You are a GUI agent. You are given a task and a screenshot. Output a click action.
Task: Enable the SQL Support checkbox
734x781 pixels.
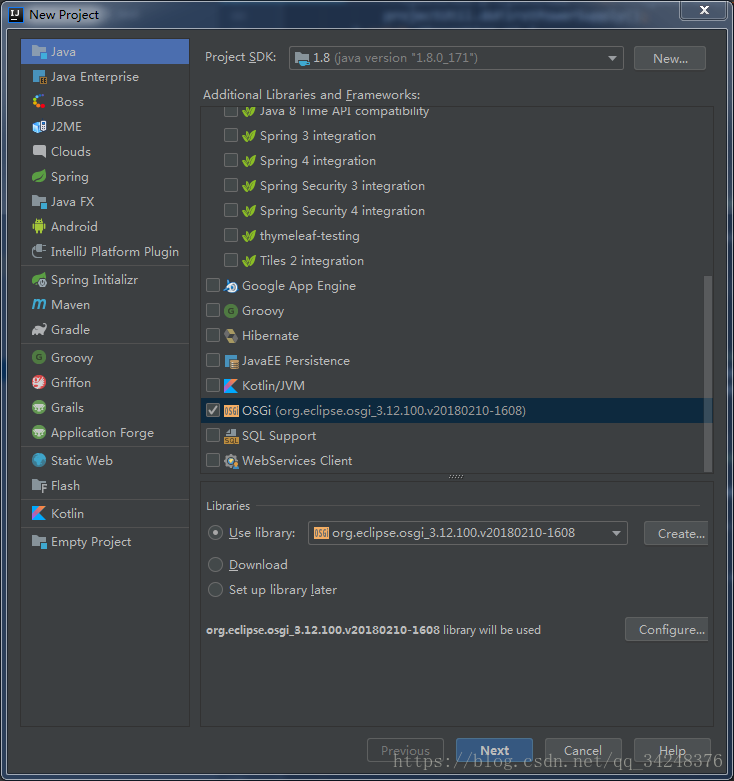tap(213, 435)
